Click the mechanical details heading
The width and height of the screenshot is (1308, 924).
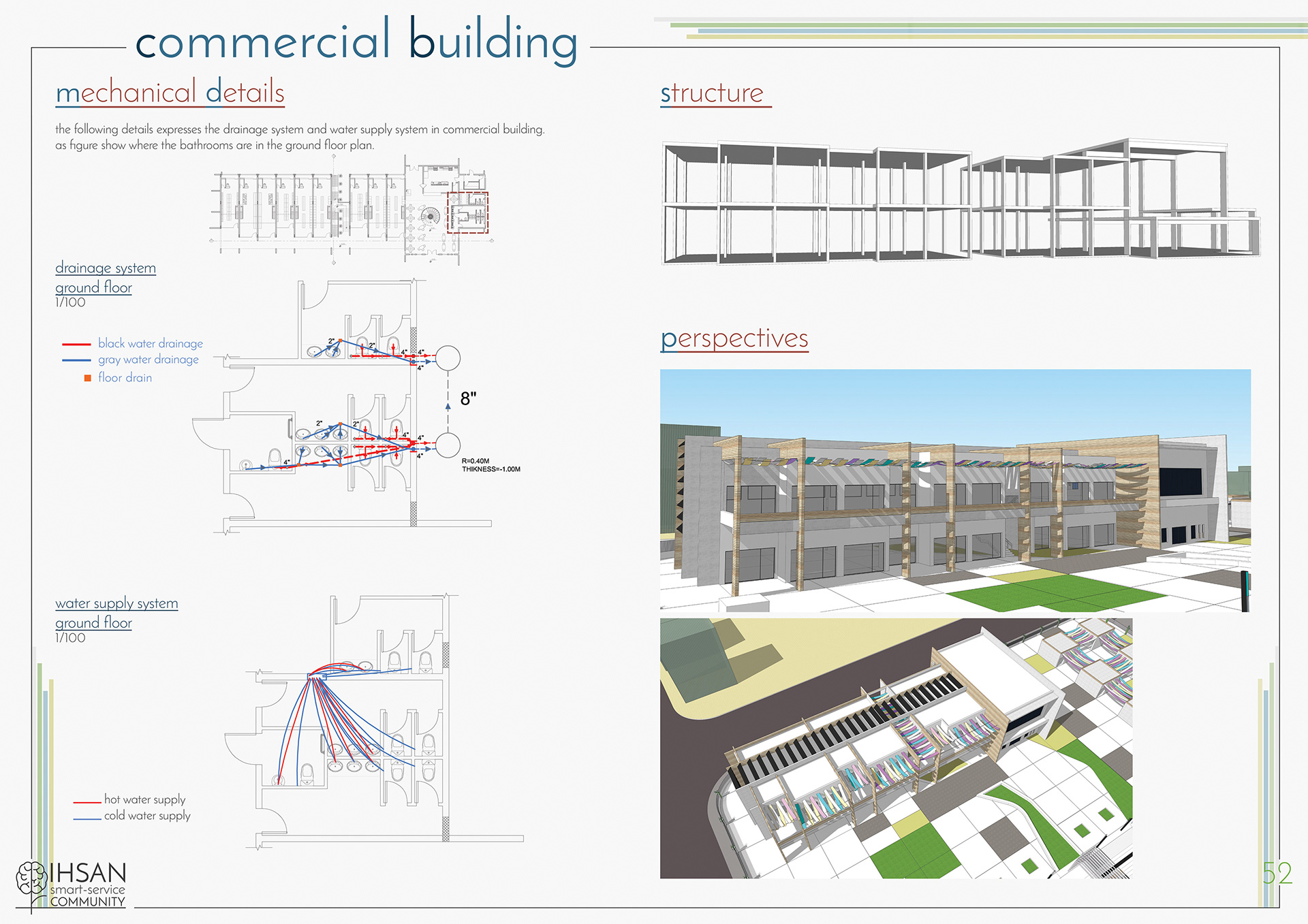click(170, 93)
